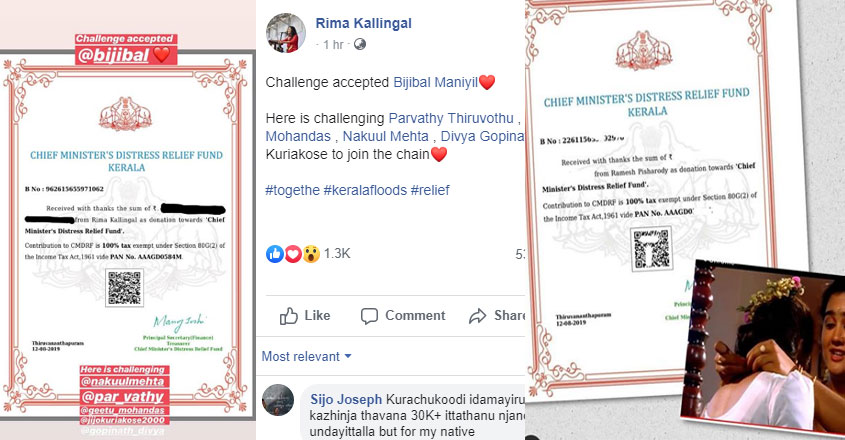This screenshot has height=440, width=845.
Task: Open the 1.3K reactions count
Action: [x=337, y=253]
